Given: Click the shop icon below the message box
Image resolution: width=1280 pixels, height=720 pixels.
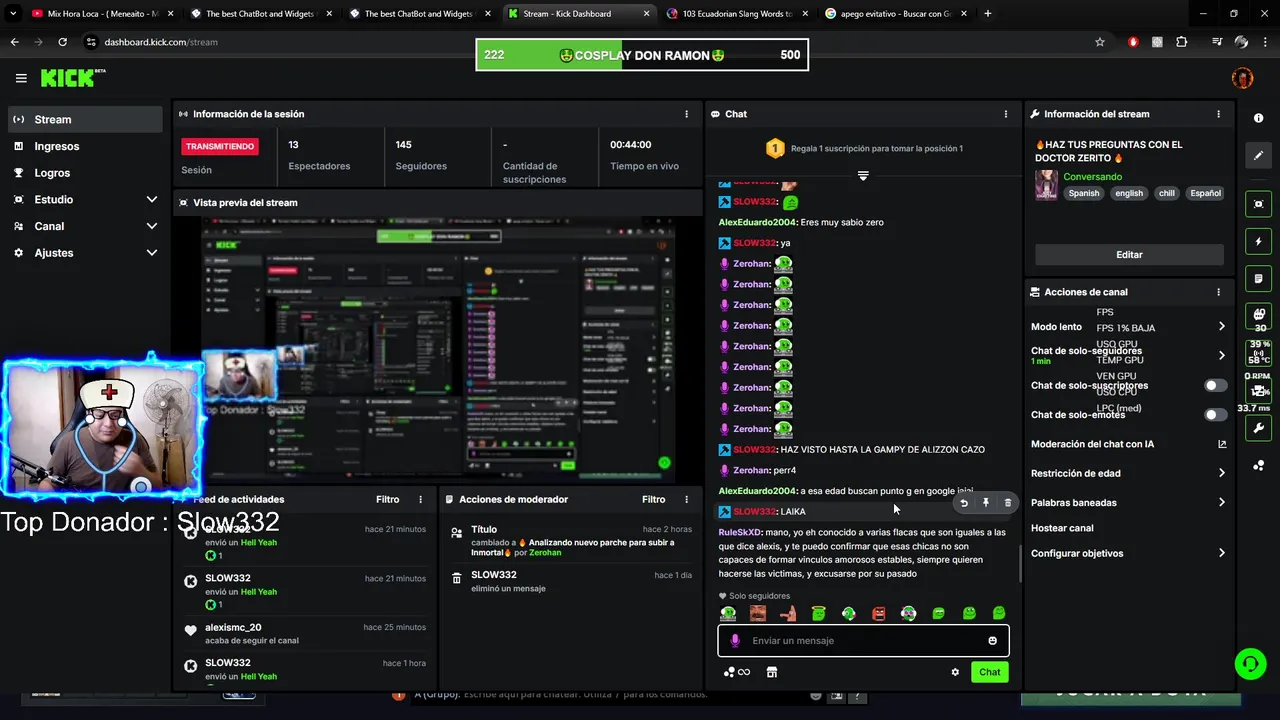Looking at the screenshot, I should pos(772,672).
